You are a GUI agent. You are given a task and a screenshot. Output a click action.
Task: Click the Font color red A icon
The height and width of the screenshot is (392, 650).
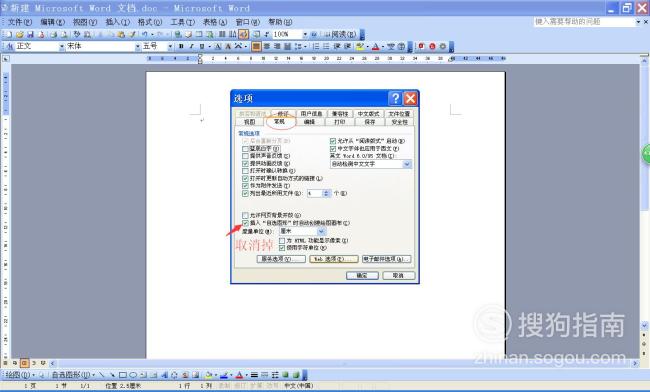(x=376, y=46)
